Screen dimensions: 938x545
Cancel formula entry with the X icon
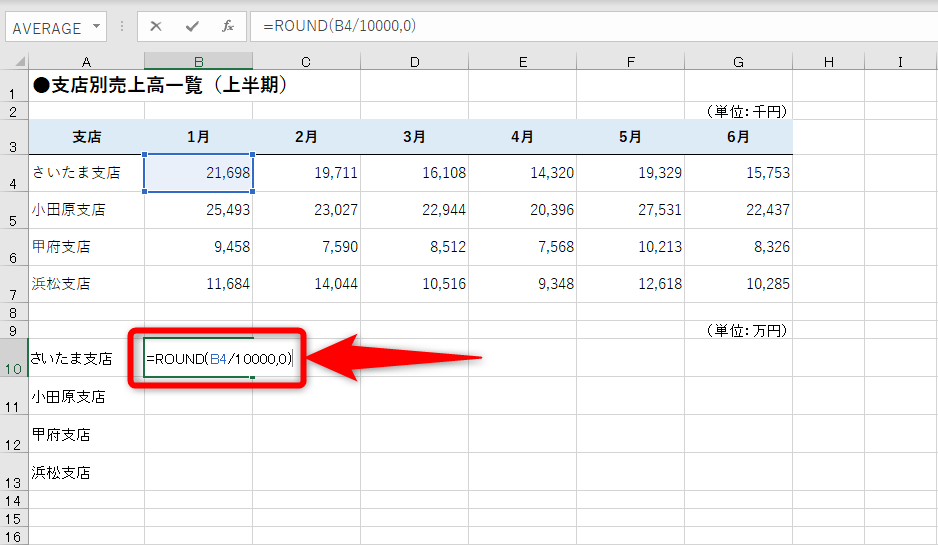click(x=156, y=26)
